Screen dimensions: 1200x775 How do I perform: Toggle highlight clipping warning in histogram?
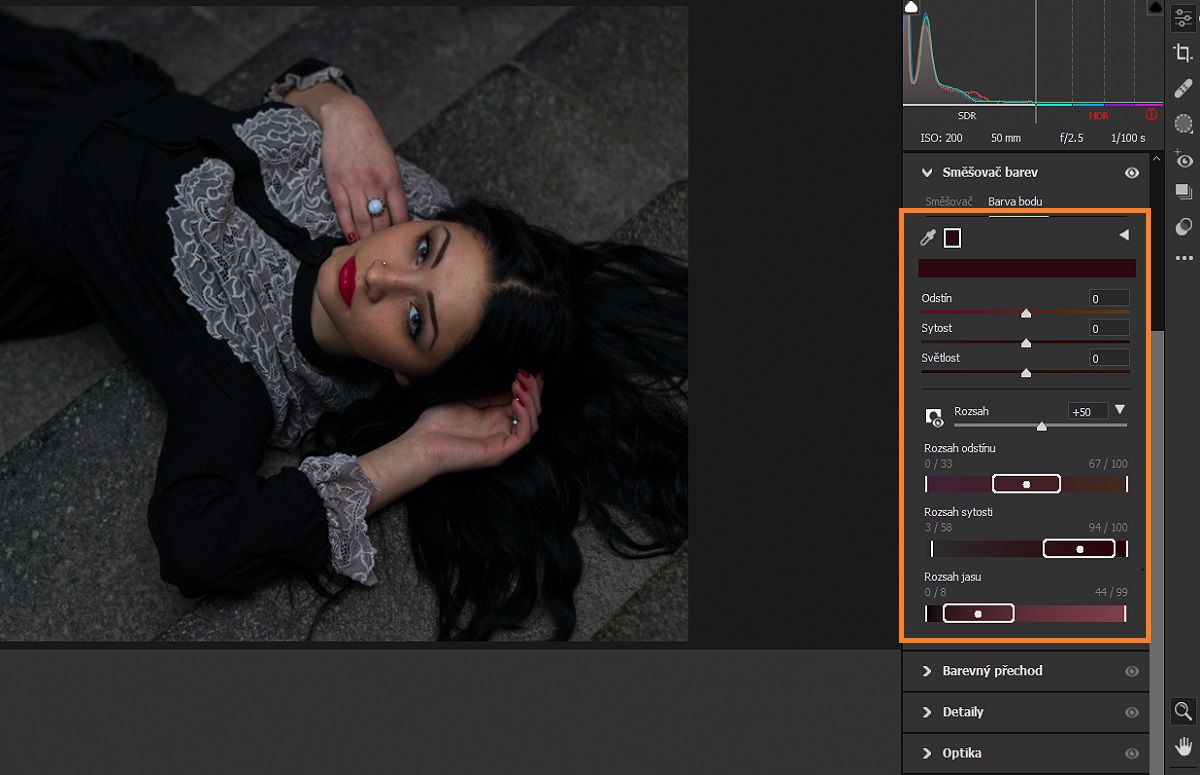click(1154, 7)
